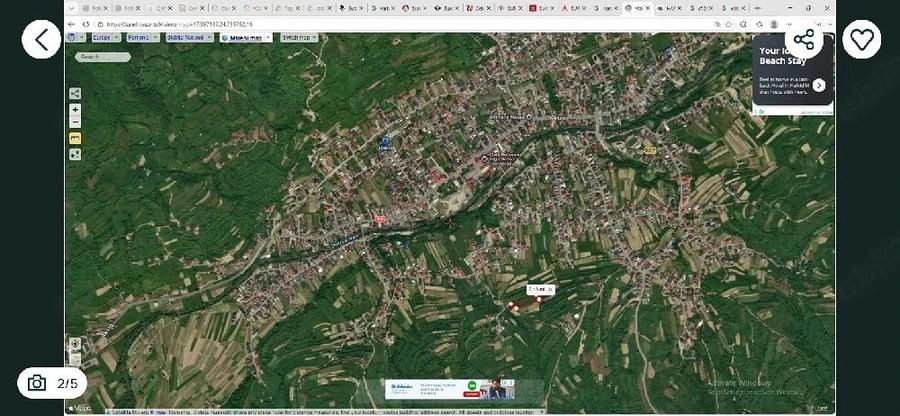Click the upper square control at map bottom-left
The width and height of the screenshot is (900, 416).
75,345
